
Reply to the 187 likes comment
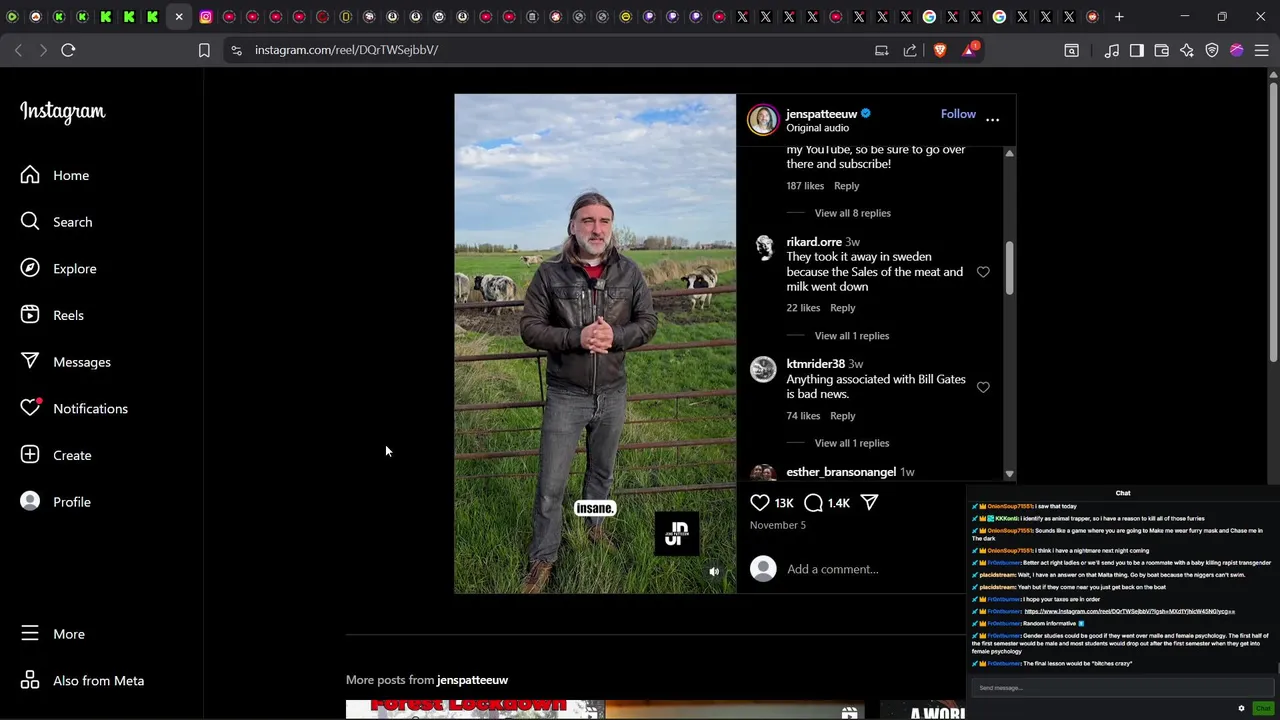tap(846, 186)
